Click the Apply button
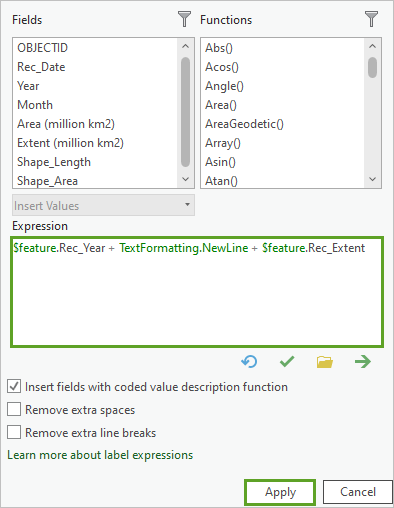 [280, 492]
